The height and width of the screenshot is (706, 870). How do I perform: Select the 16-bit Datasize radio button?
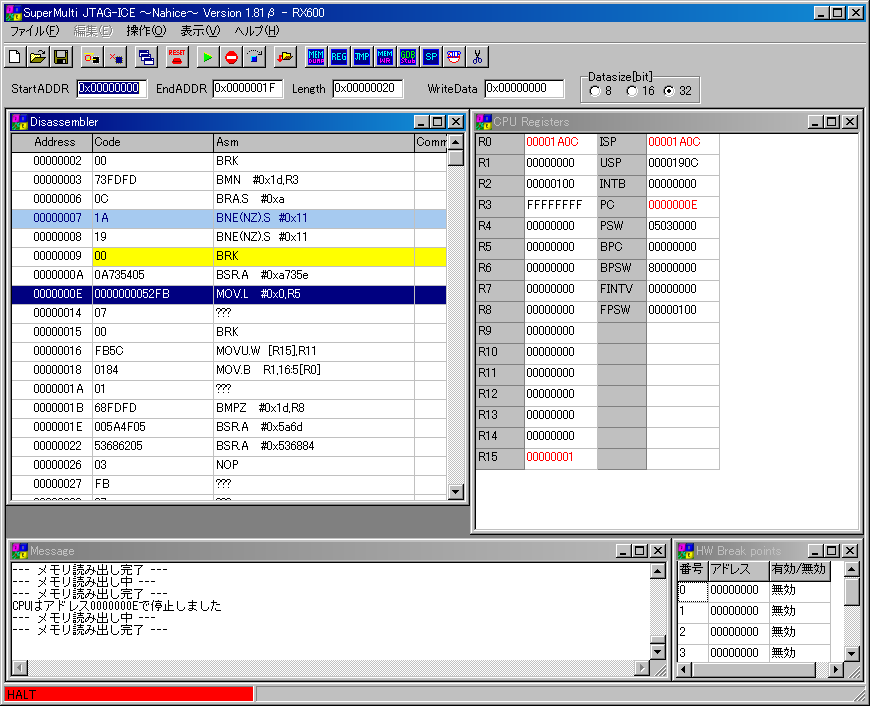pos(632,91)
